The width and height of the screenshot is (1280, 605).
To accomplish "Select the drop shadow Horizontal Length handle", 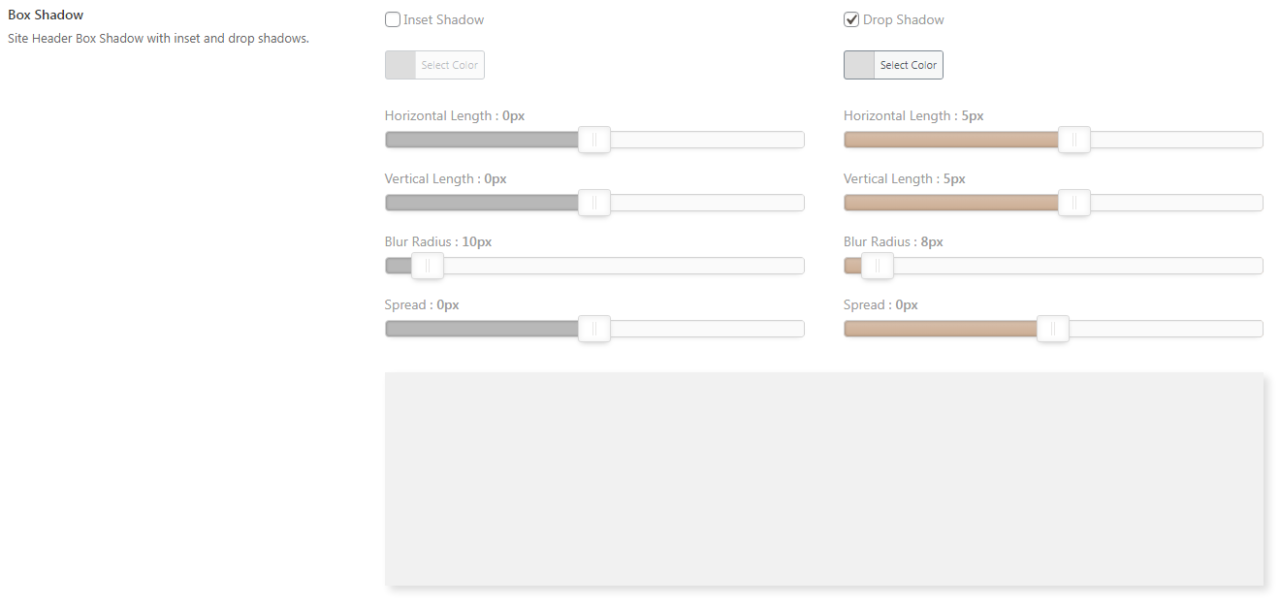I will (1074, 140).
